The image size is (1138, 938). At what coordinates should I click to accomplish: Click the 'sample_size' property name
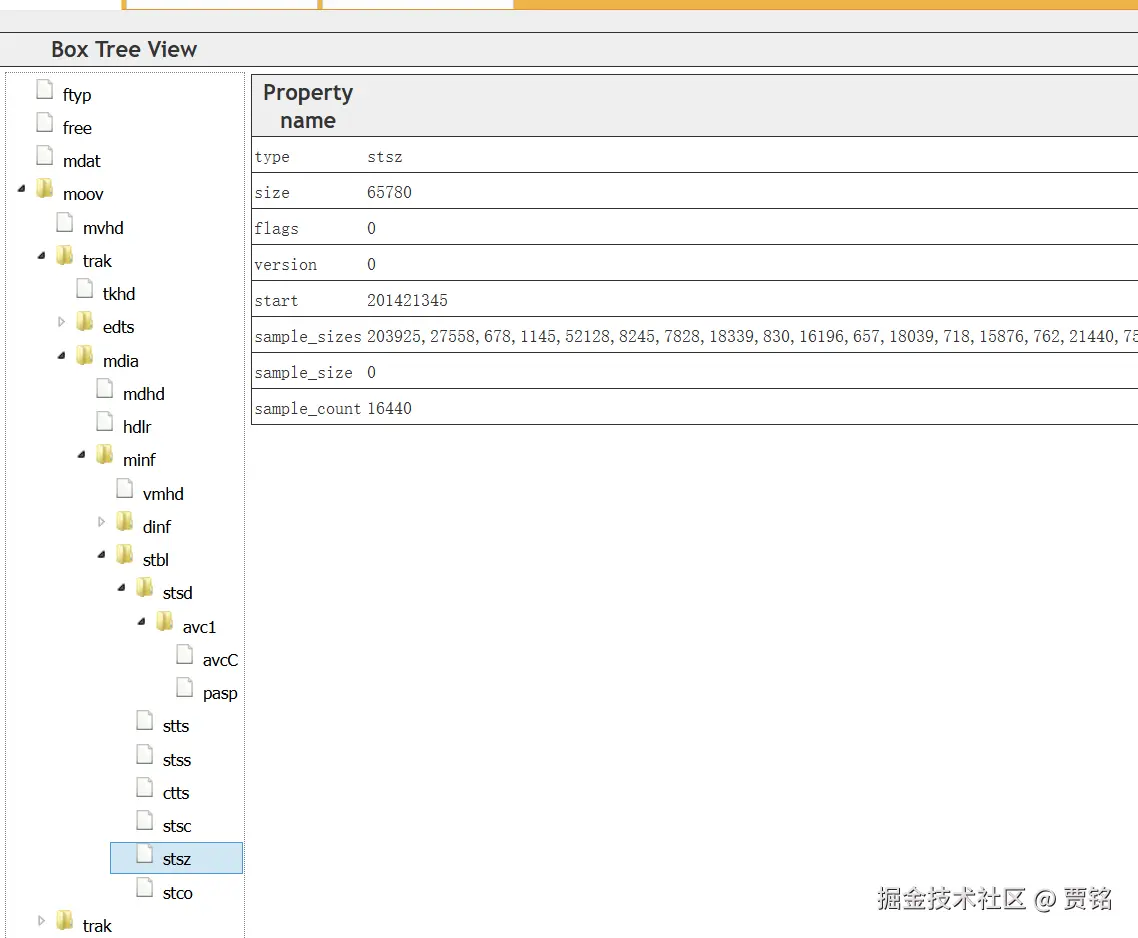click(x=303, y=372)
